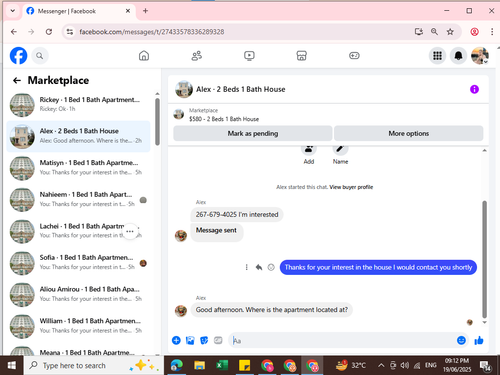The width and height of the screenshot is (500, 375).
Task: Open the Sofia conversation
Action: [x=78, y=263]
